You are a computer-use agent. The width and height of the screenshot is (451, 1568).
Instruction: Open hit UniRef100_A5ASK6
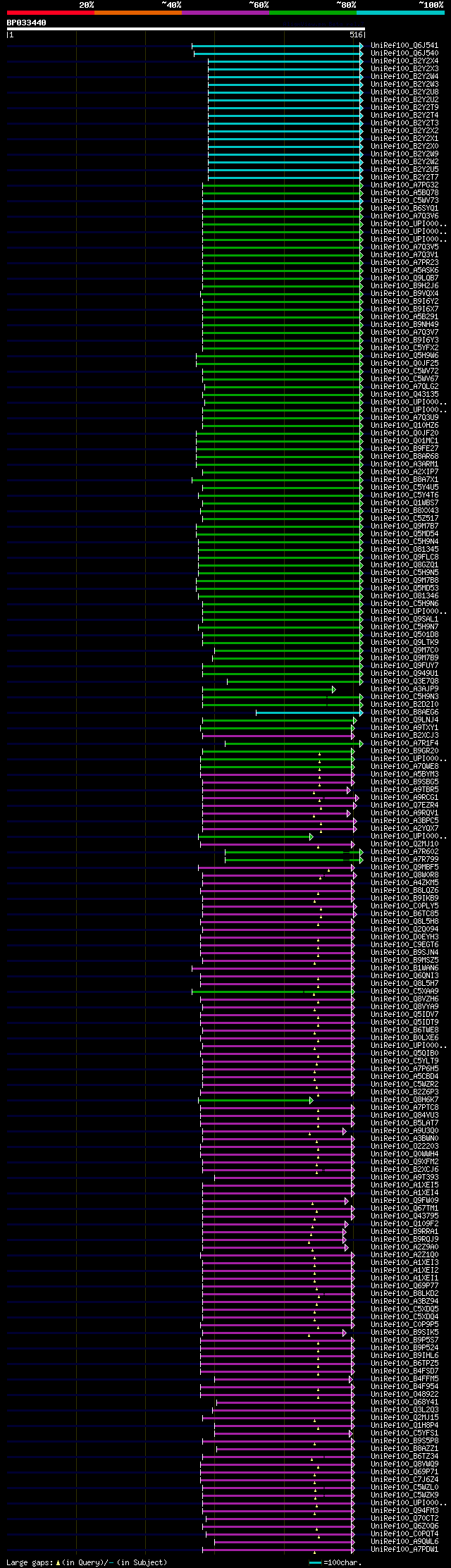pos(404,270)
